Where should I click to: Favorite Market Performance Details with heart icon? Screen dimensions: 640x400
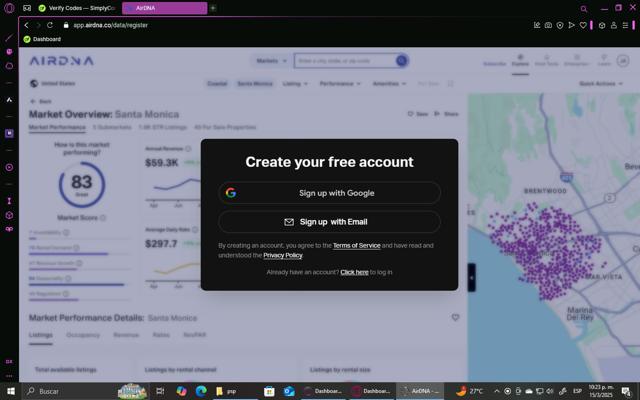click(456, 317)
